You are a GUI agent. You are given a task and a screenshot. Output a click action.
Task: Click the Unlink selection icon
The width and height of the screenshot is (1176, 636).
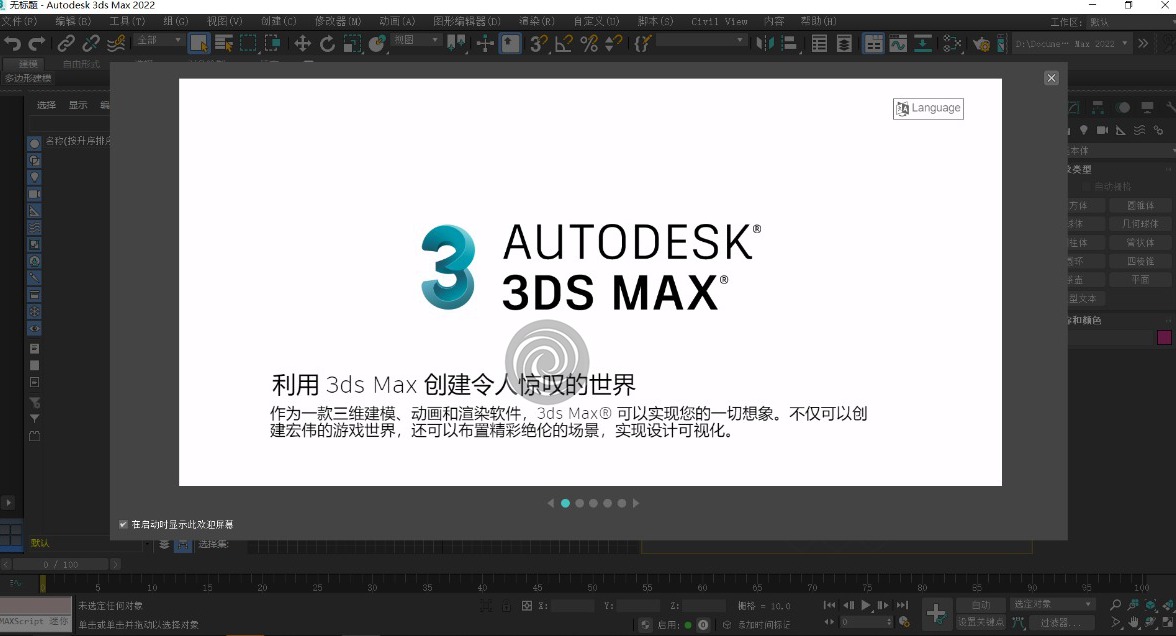click(91, 44)
